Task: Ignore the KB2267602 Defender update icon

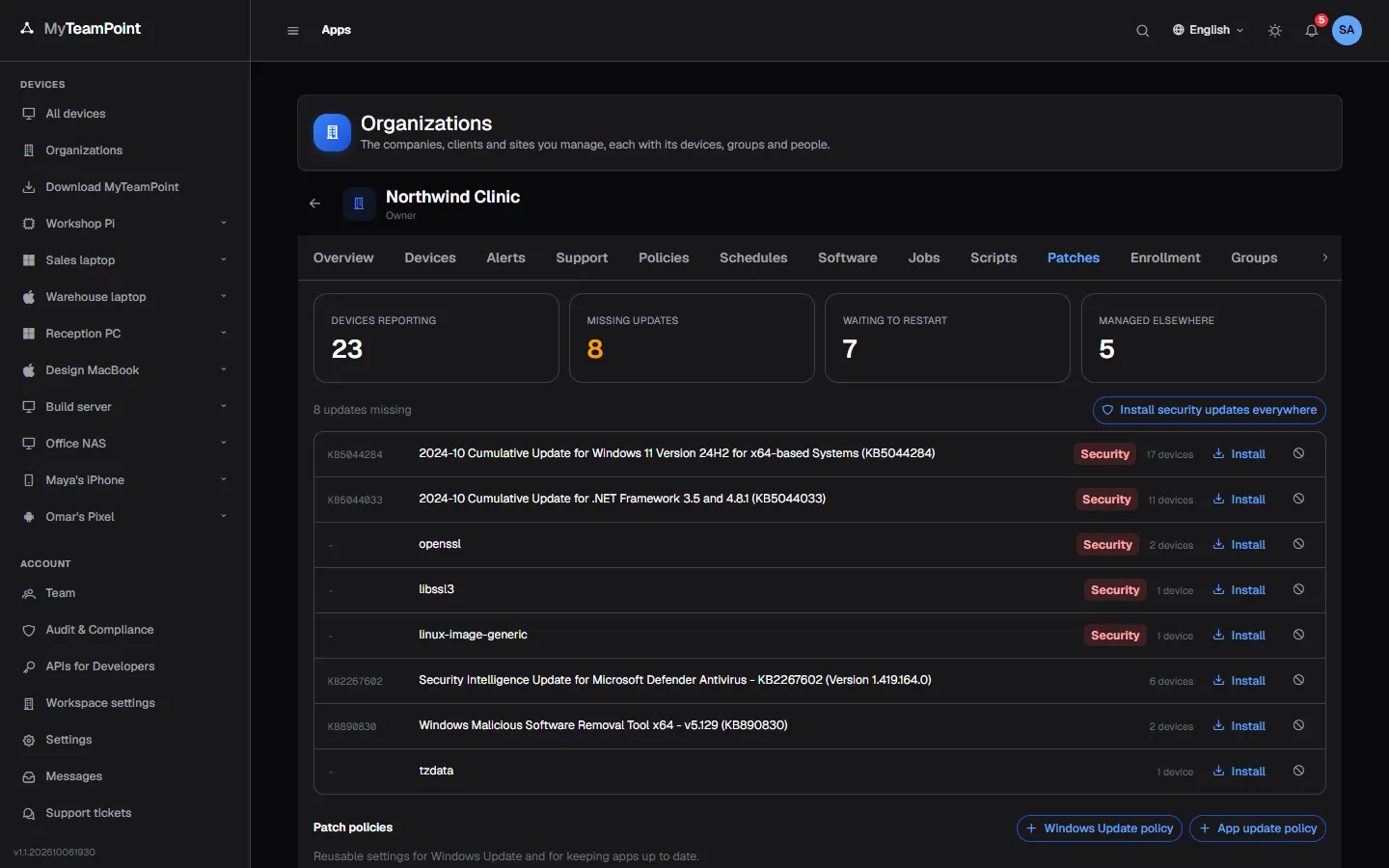Action: [1298, 680]
